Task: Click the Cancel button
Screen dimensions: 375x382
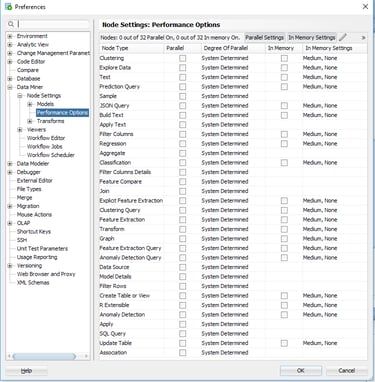Action: 347,370
